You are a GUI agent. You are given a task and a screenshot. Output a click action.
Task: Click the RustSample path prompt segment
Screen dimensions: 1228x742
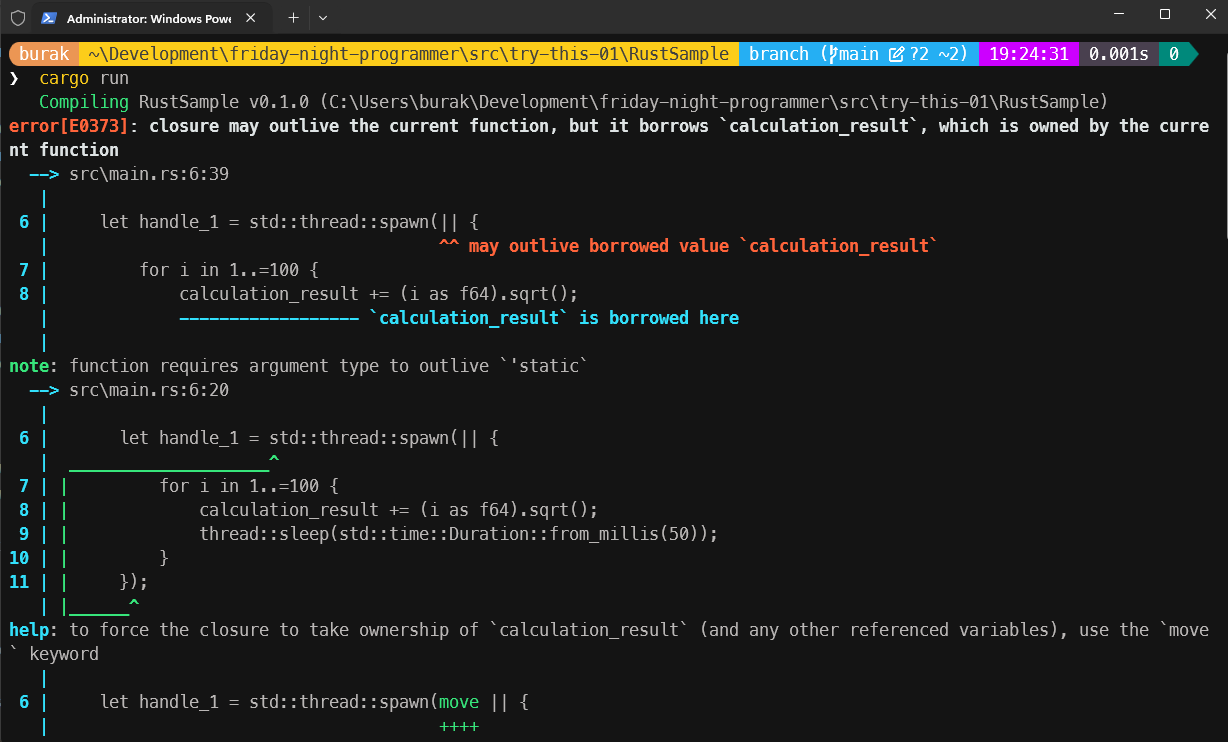point(408,54)
